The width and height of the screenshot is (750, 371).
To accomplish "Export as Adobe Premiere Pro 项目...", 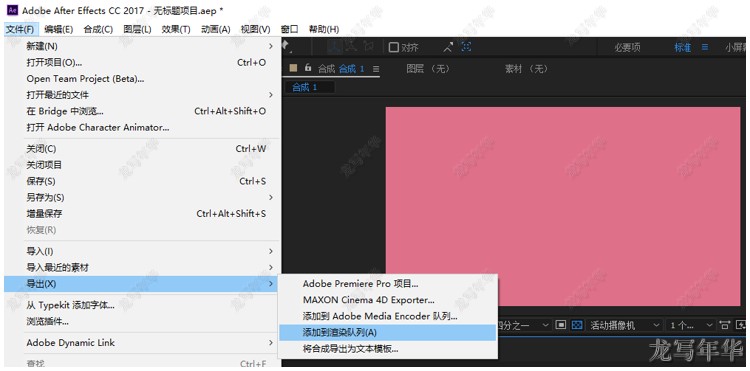I will [388, 284].
